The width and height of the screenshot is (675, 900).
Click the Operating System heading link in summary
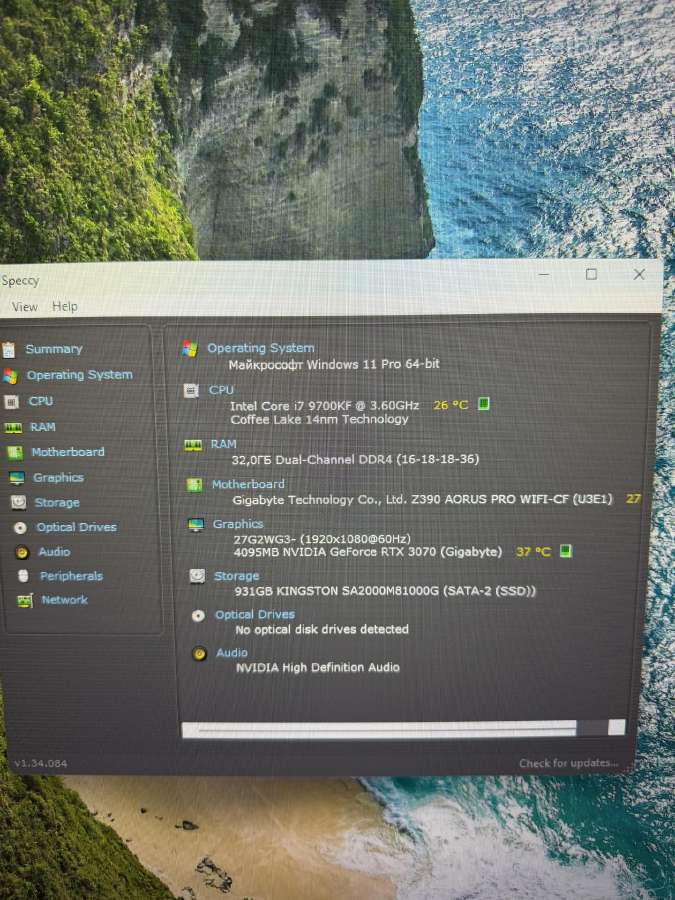[261, 348]
